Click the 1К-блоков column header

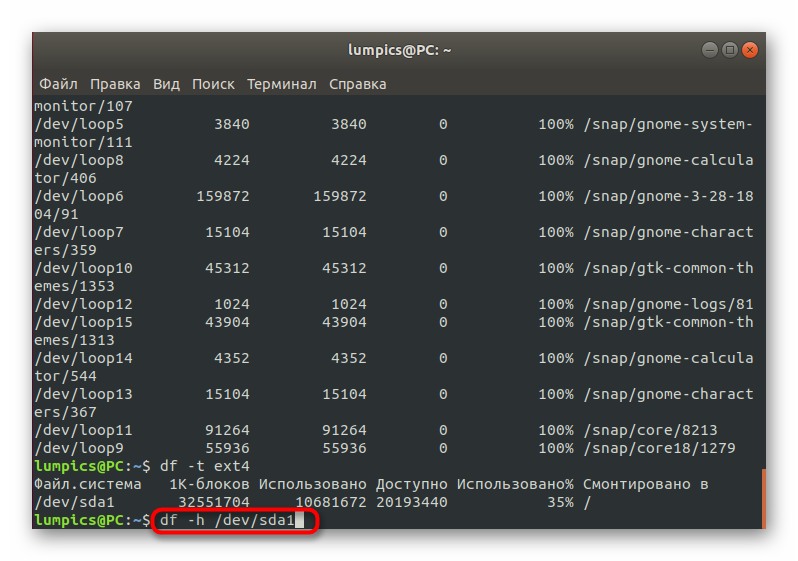[x=209, y=484]
